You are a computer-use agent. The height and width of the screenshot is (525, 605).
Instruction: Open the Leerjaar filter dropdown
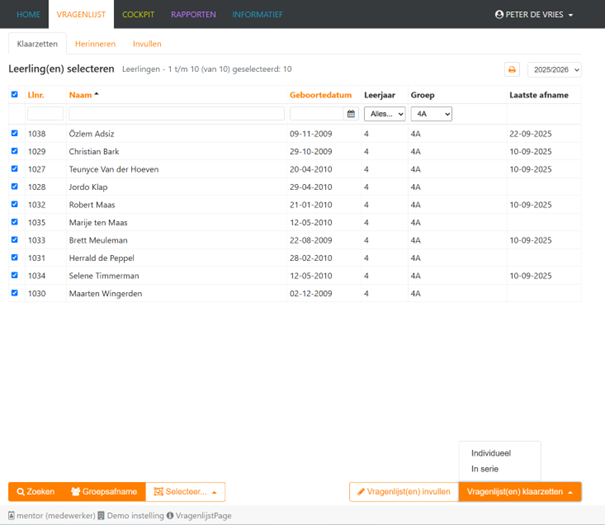click(385, 114)
